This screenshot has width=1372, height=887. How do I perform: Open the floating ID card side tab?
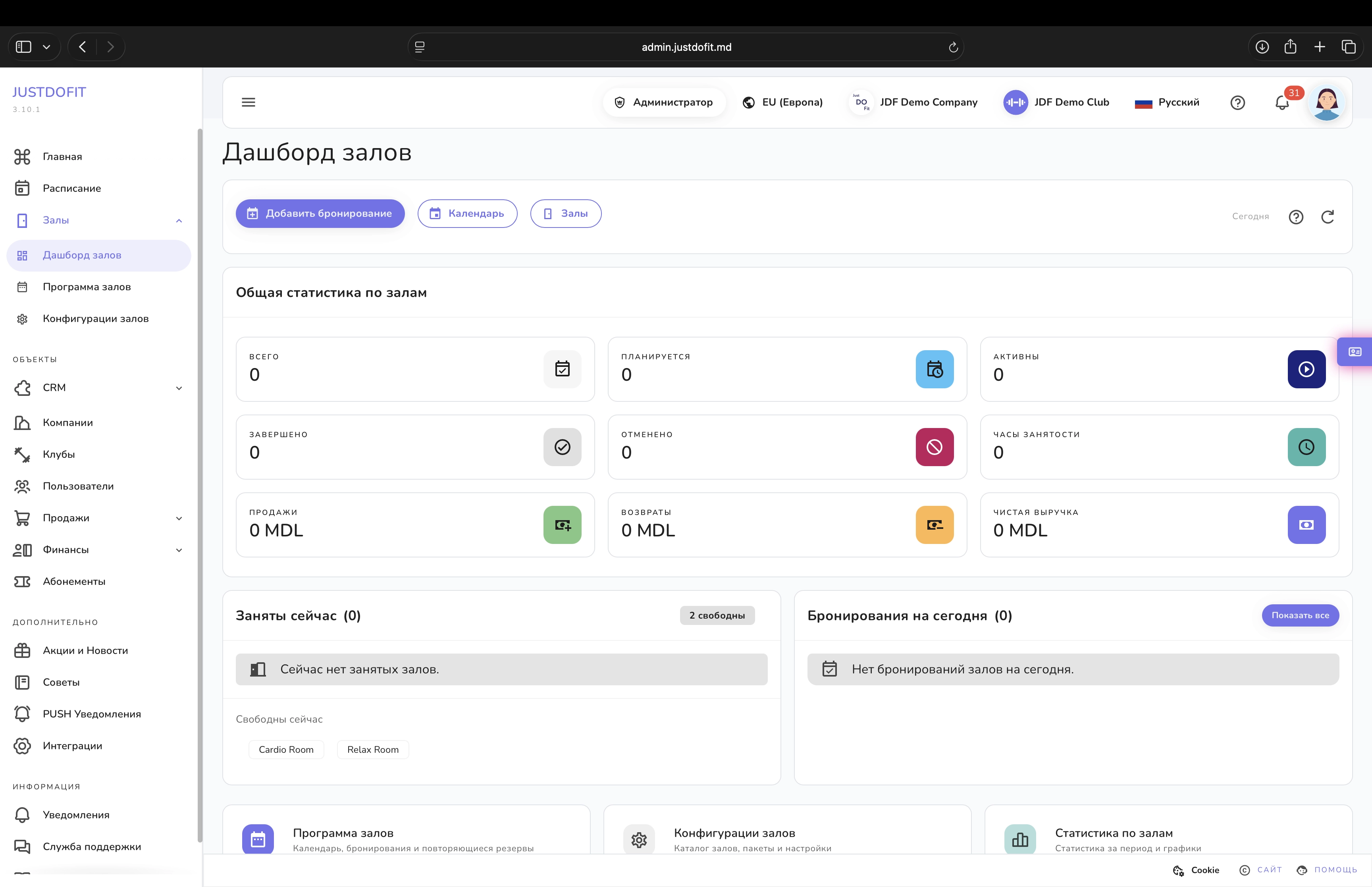coord(1355,352)
